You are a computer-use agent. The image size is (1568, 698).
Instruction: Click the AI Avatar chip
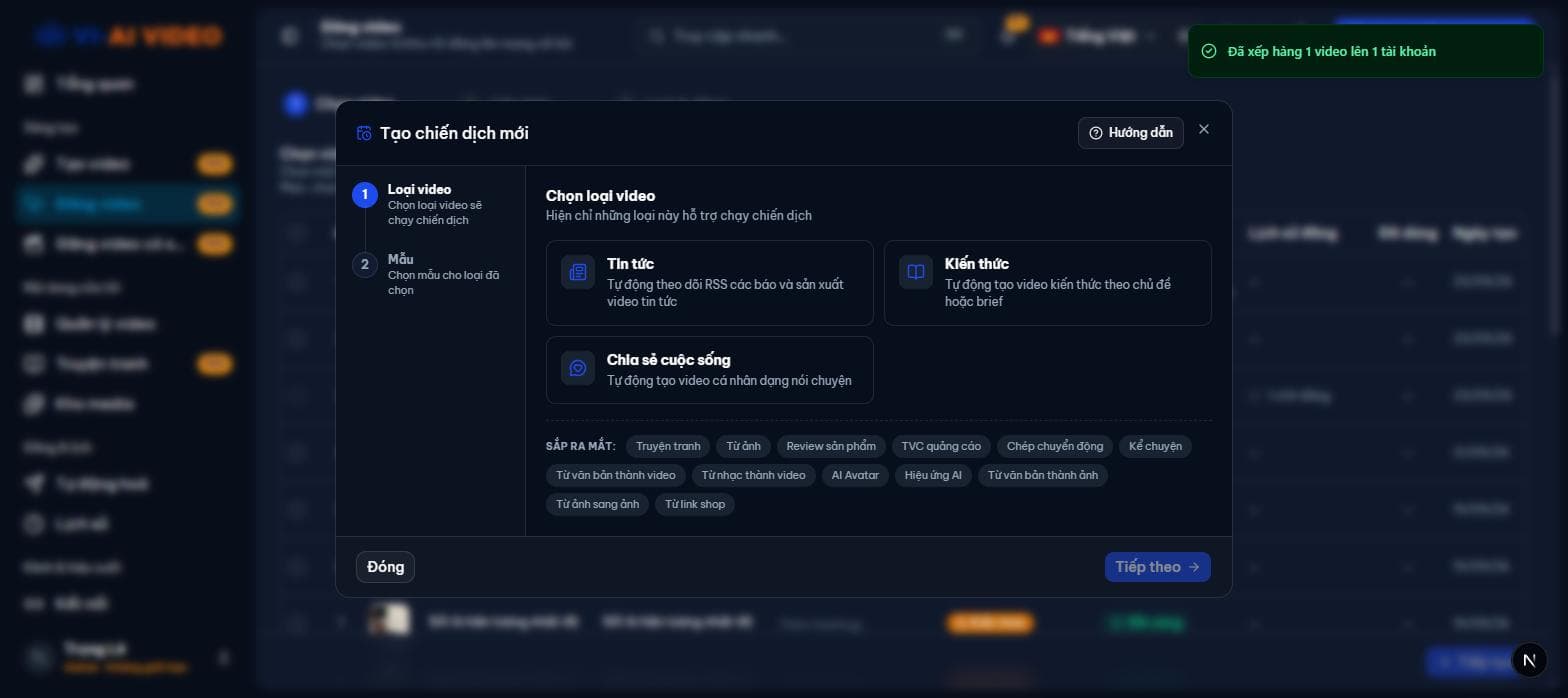click(855, 475)
